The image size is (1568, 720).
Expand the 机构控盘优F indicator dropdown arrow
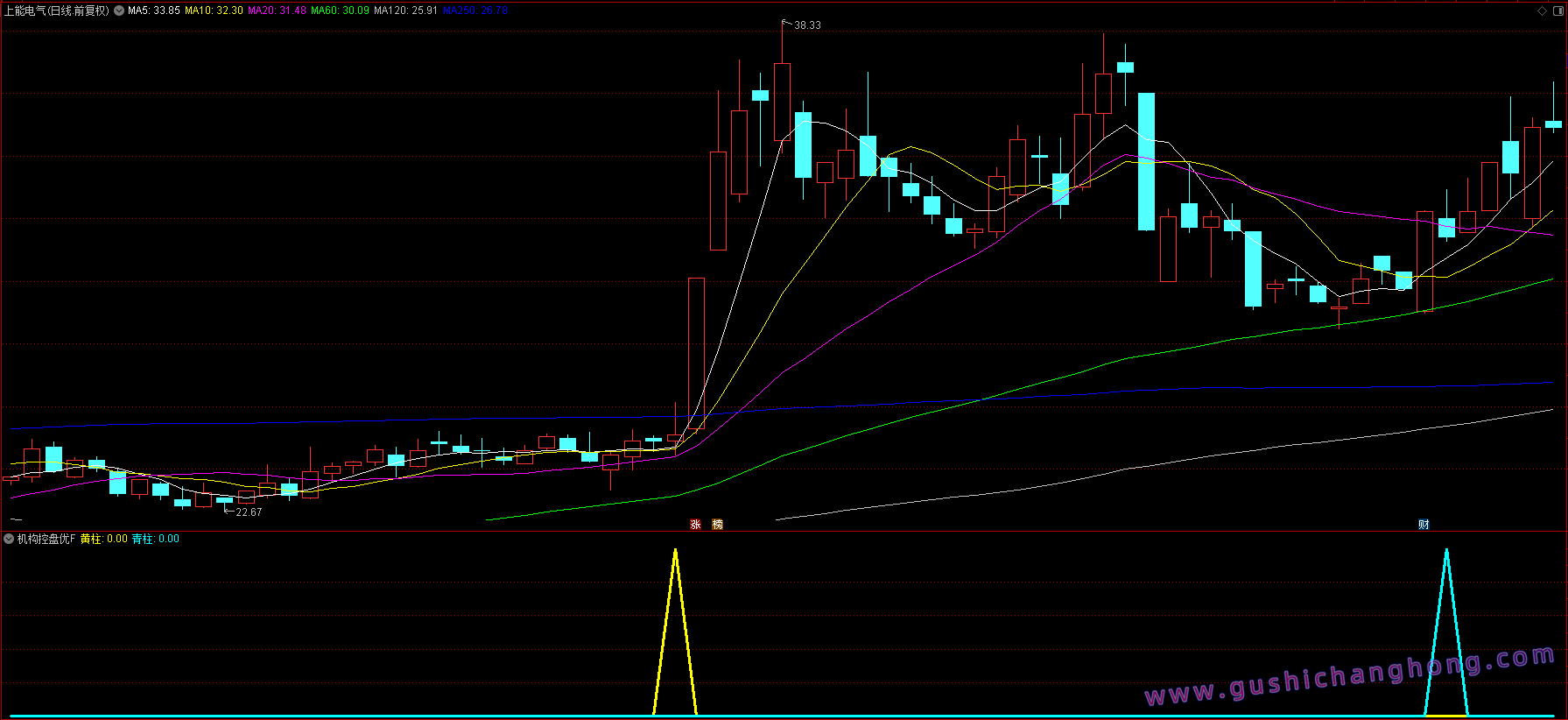tap(9, 539)
